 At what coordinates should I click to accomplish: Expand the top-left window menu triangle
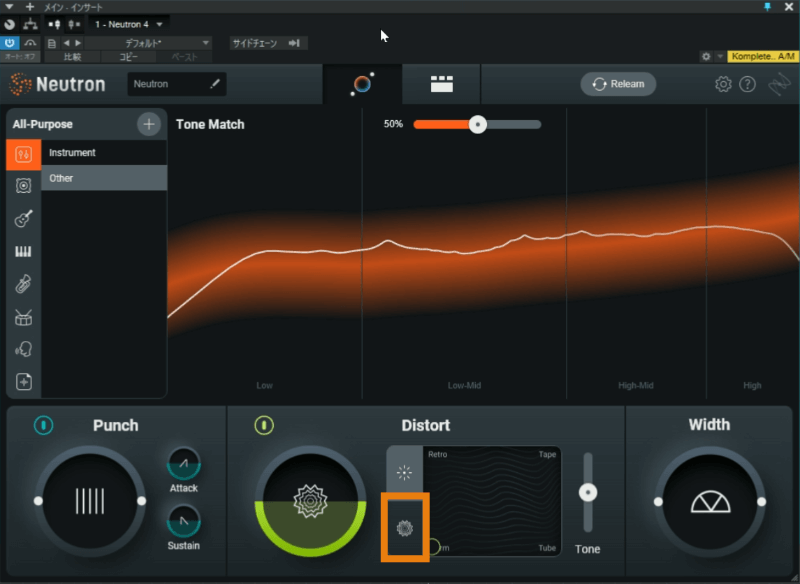click(x=9, y=7)
